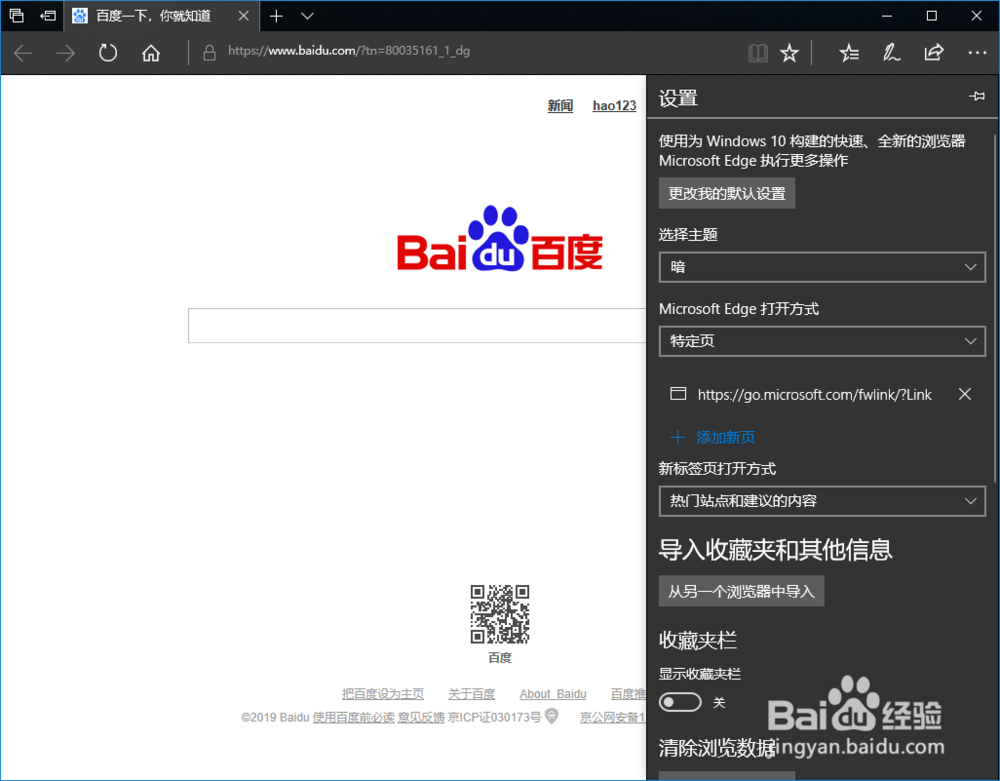Go forward to next page
The height and width of the screenshot is (781, 1000).
[x=66, y=53]
